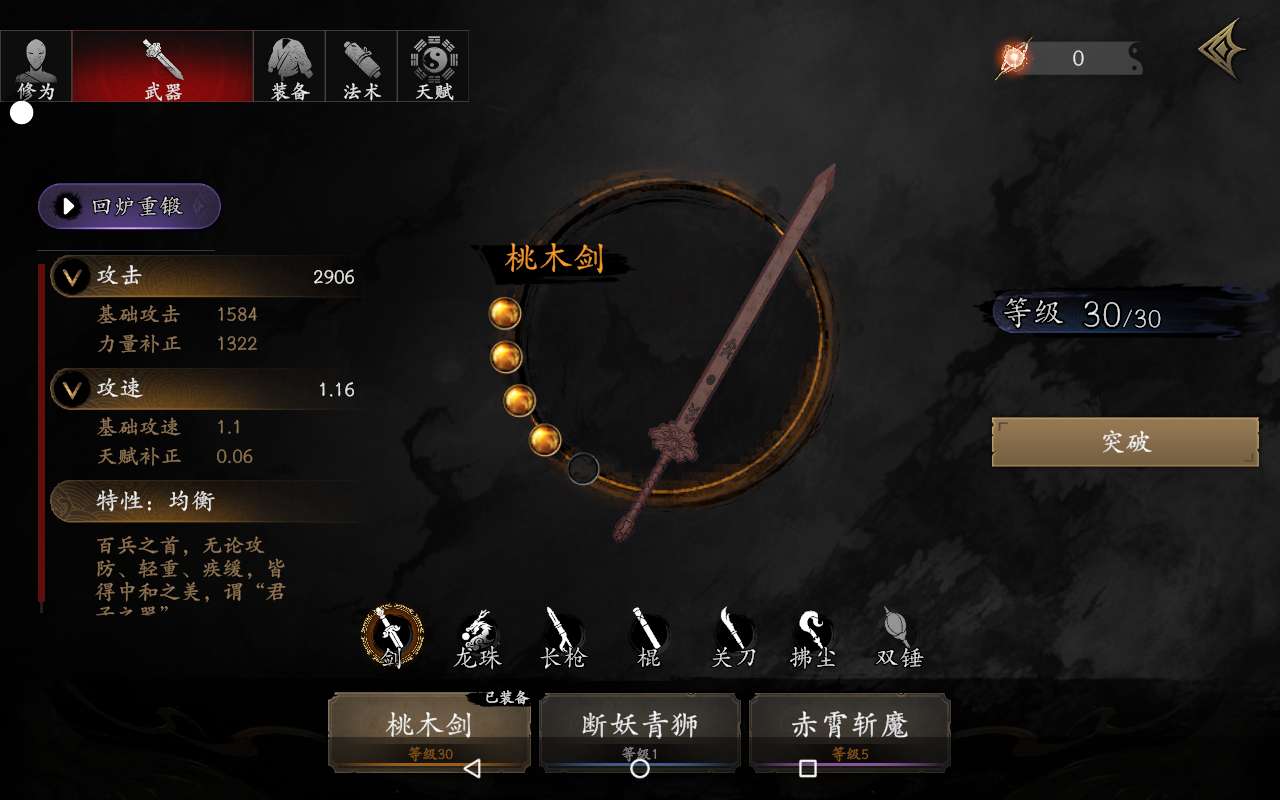Tap the golden back arrow icon
The height and width of the screenshot is (800, 1280).
click(x=1222, y=48)
